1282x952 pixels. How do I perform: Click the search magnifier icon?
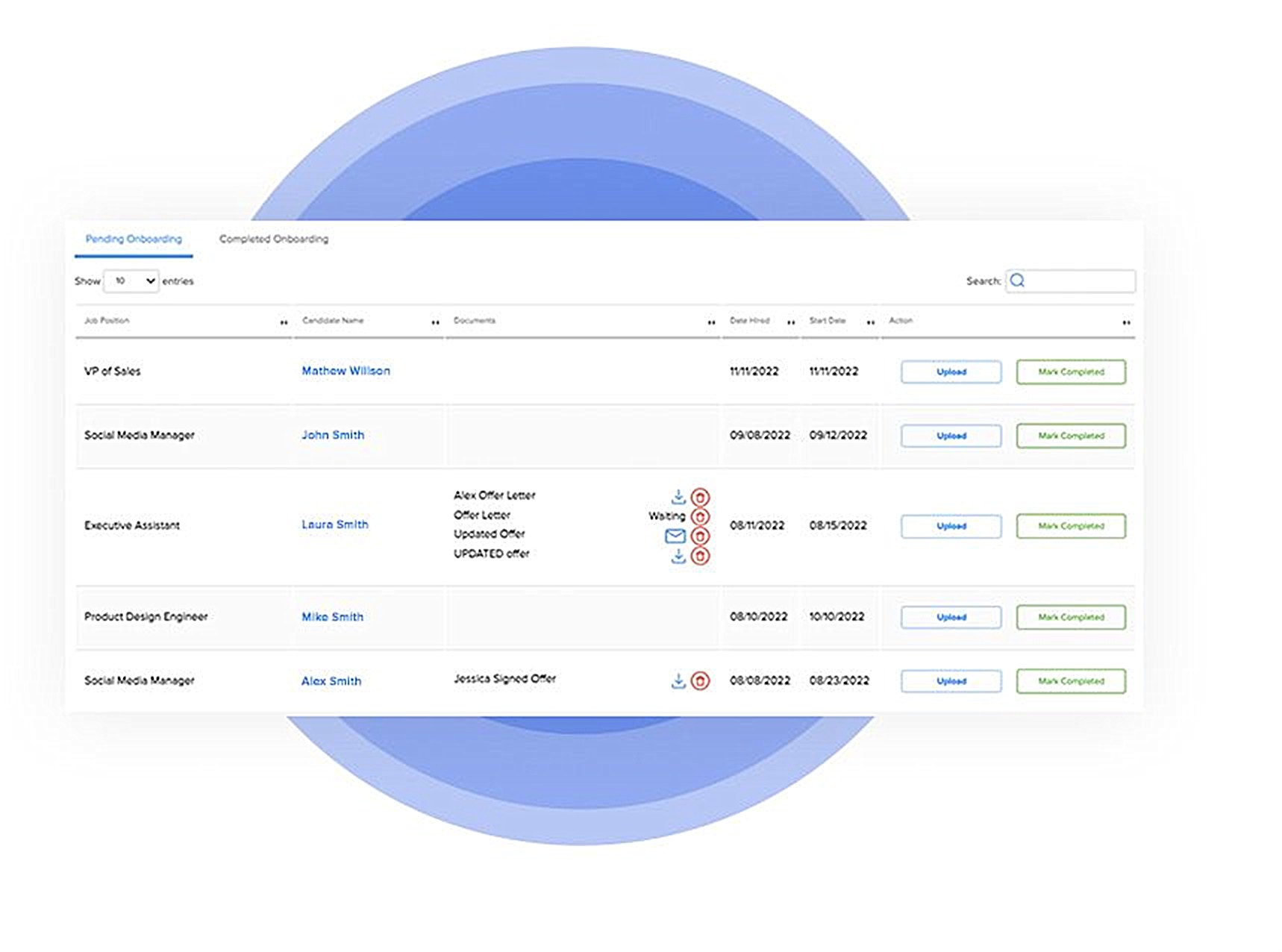1017,281
